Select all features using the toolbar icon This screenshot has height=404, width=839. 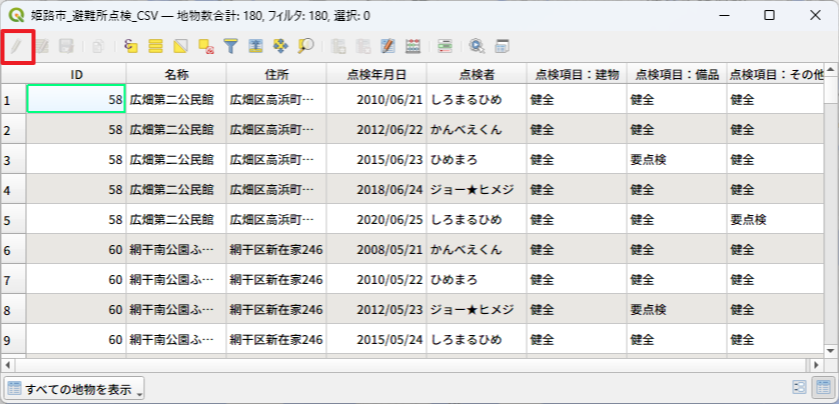(x=156, y=46)
